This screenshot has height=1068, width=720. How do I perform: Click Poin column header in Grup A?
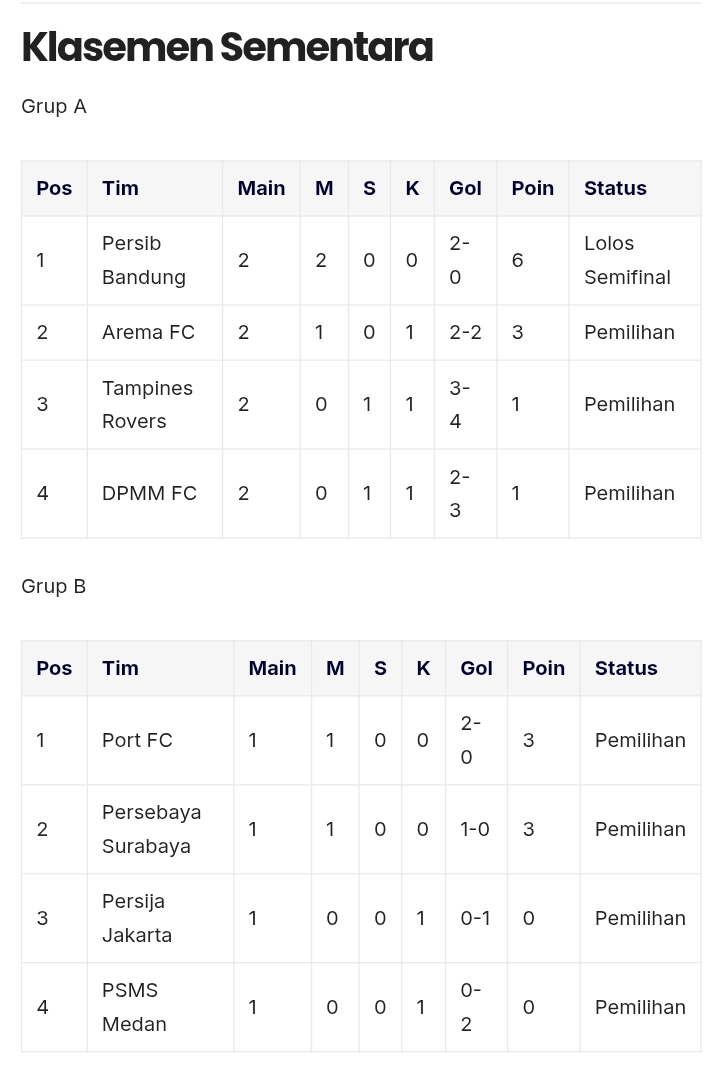533,189
